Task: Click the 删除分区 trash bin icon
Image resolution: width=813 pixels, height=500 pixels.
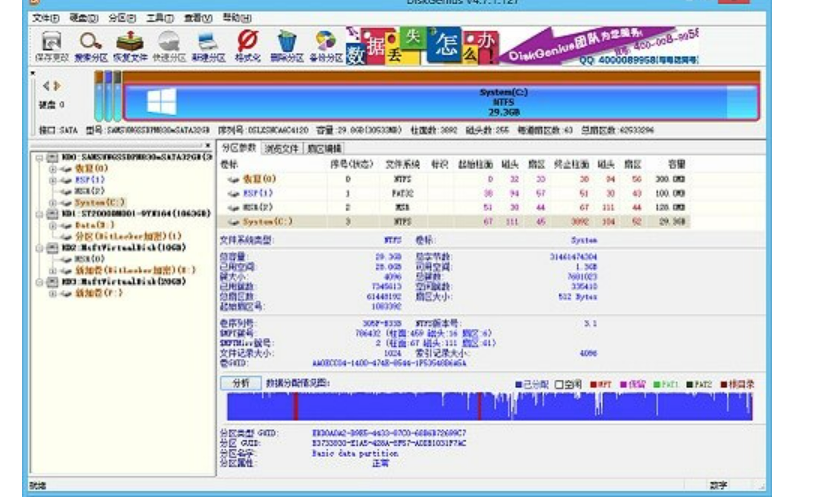Action: (x=286, y=45)
